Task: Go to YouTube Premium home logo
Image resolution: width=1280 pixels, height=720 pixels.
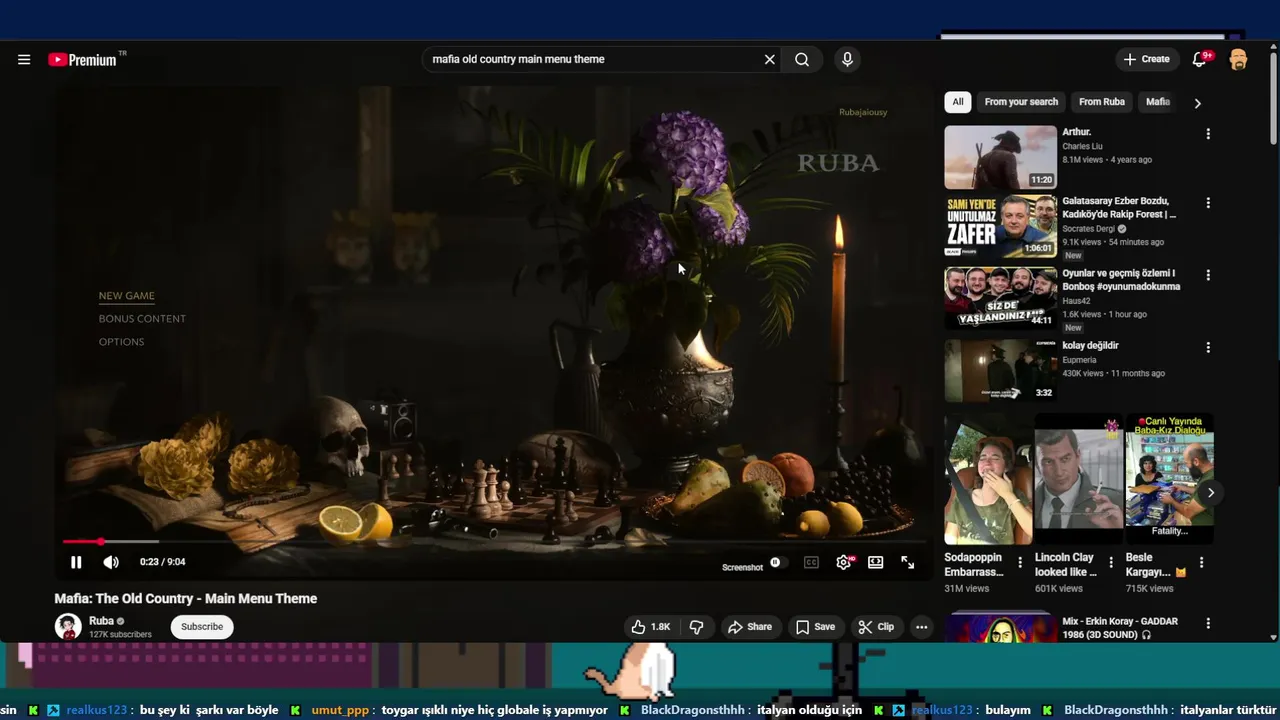Action: [x=83, y=60]
